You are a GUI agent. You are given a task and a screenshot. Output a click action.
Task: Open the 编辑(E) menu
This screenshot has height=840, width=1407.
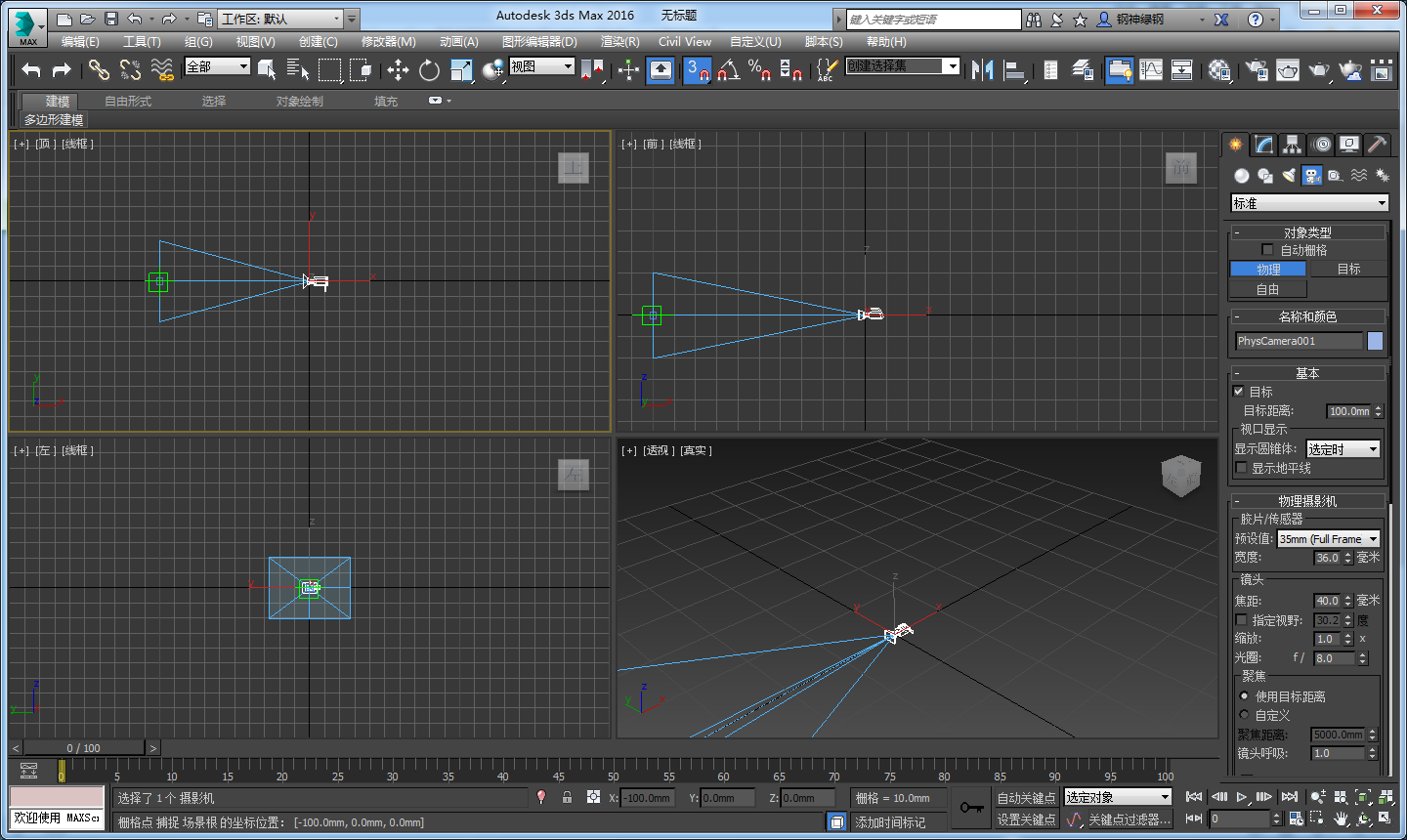point(80,42)
